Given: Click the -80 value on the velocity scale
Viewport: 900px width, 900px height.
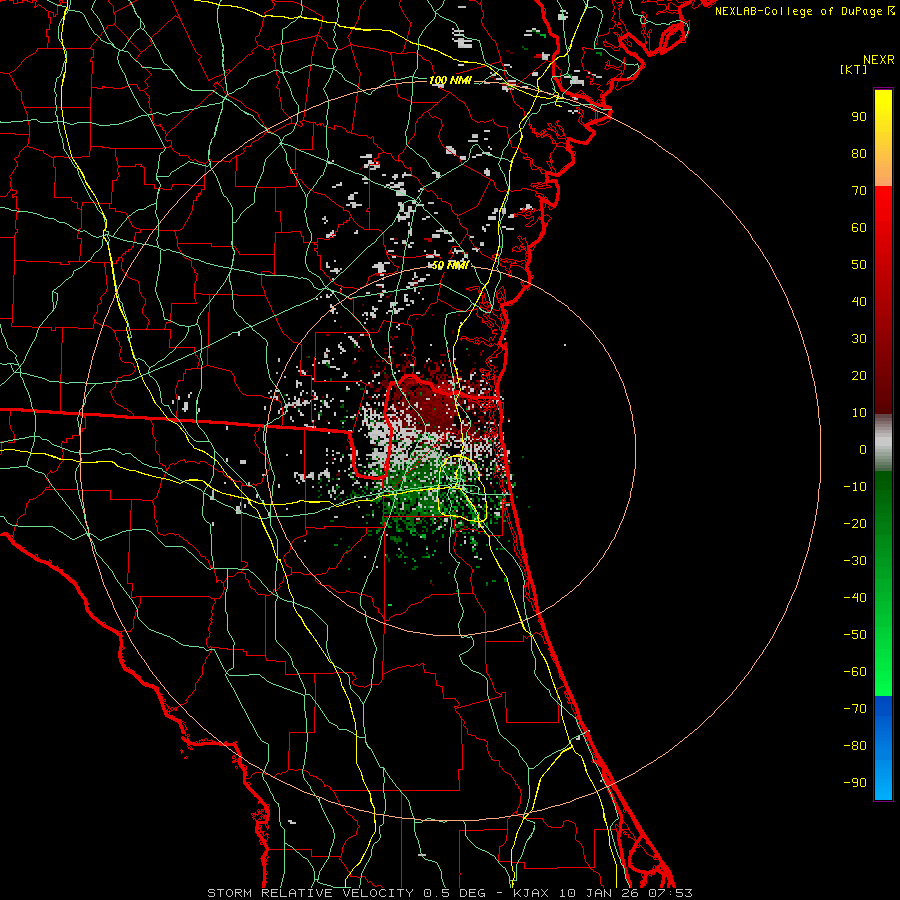Looking at the screenshot, I should 855,746.
